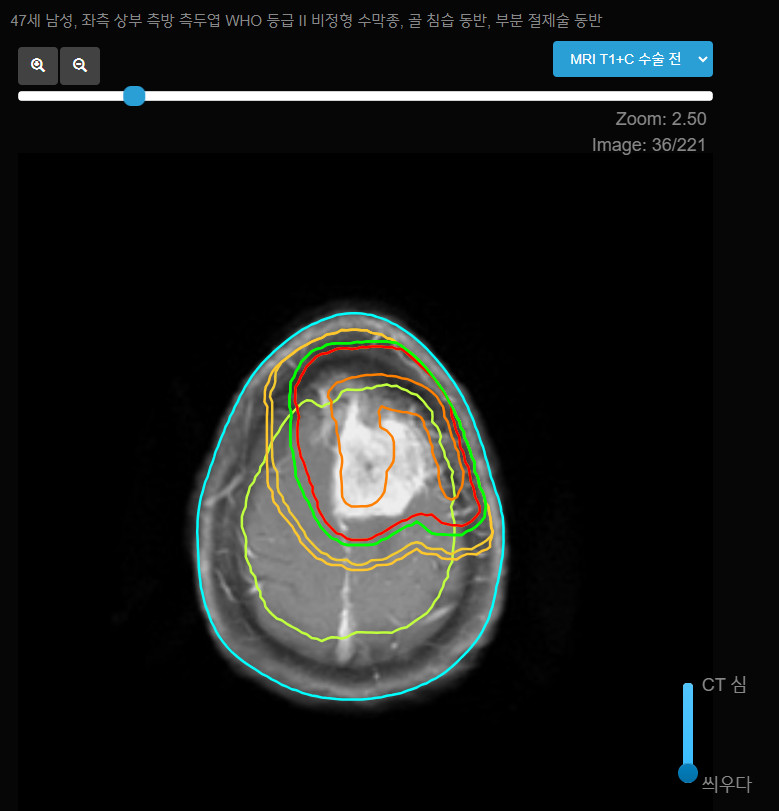Click the Image: 36/221 counter text
The height and width of the screenshot is (811, 779).
(649, 145)
